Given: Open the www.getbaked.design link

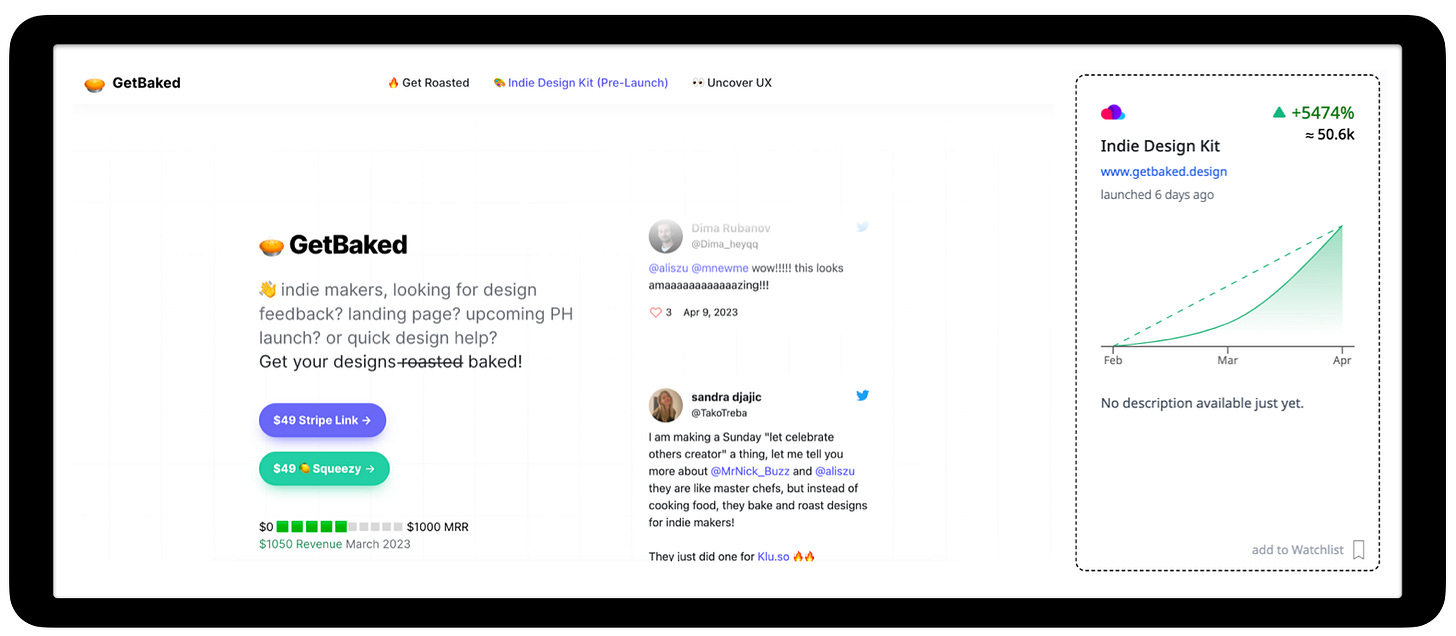Looking at the screenshot, I should click(x=1164, y=172).
